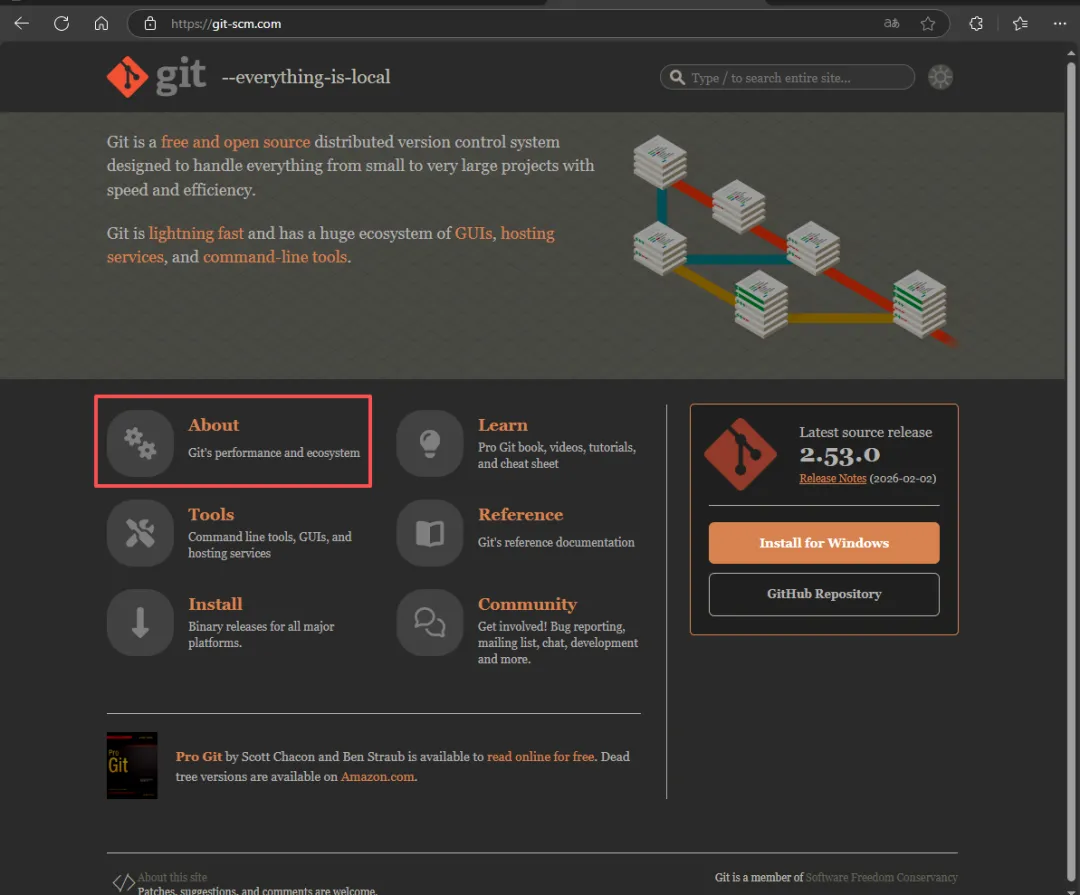Viewport: 1080px width, 895px height.
Task: Open the translate page icon in address bar
Action: 891,23
